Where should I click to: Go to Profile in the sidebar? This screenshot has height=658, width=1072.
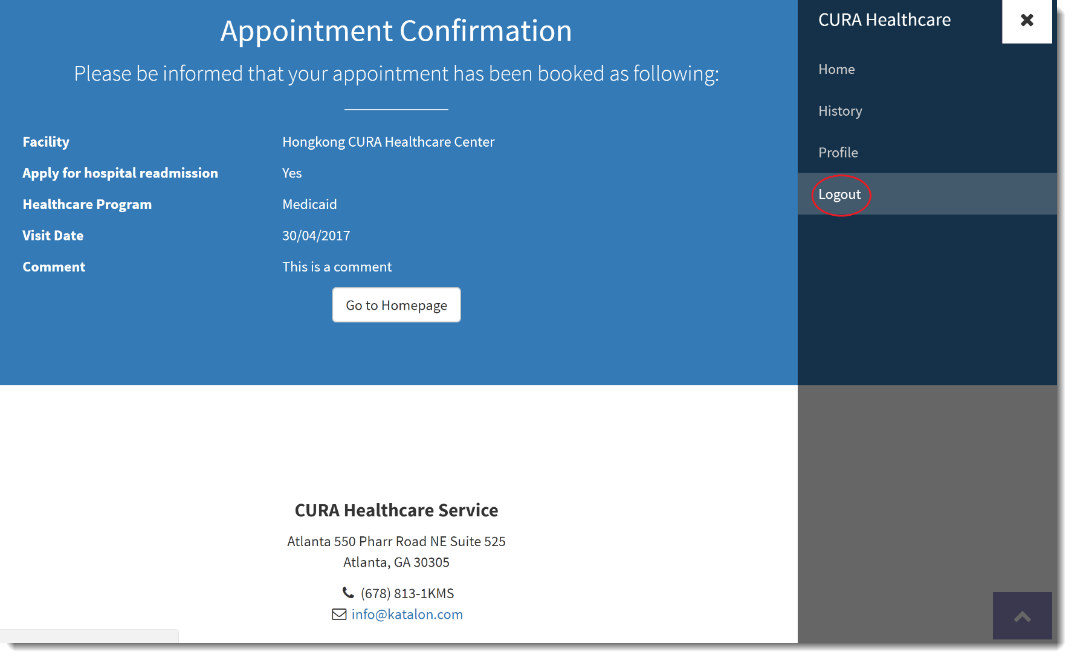click(x=838, y=152)
